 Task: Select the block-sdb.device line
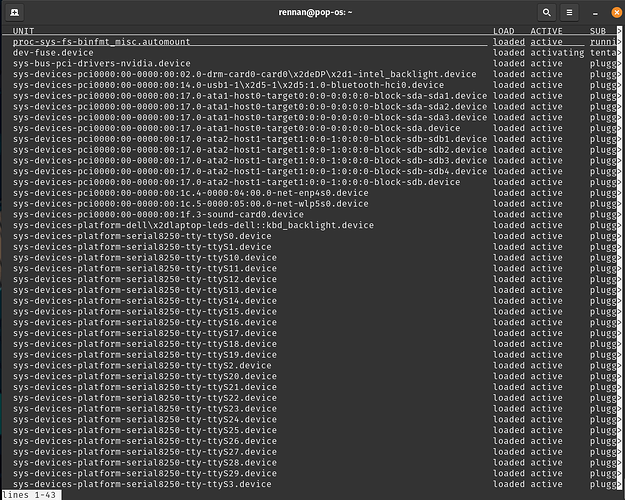(x=236, y=182)
